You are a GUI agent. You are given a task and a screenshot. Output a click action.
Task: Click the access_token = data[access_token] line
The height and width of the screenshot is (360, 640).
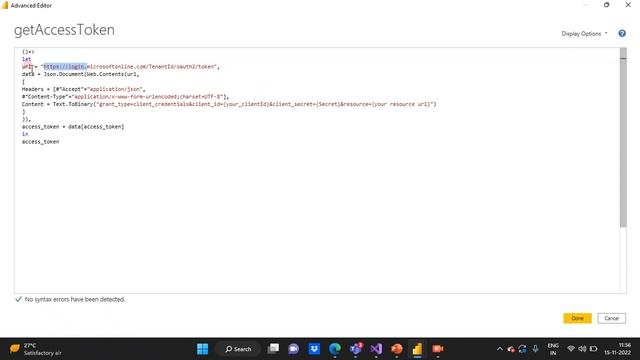point(73,127)
